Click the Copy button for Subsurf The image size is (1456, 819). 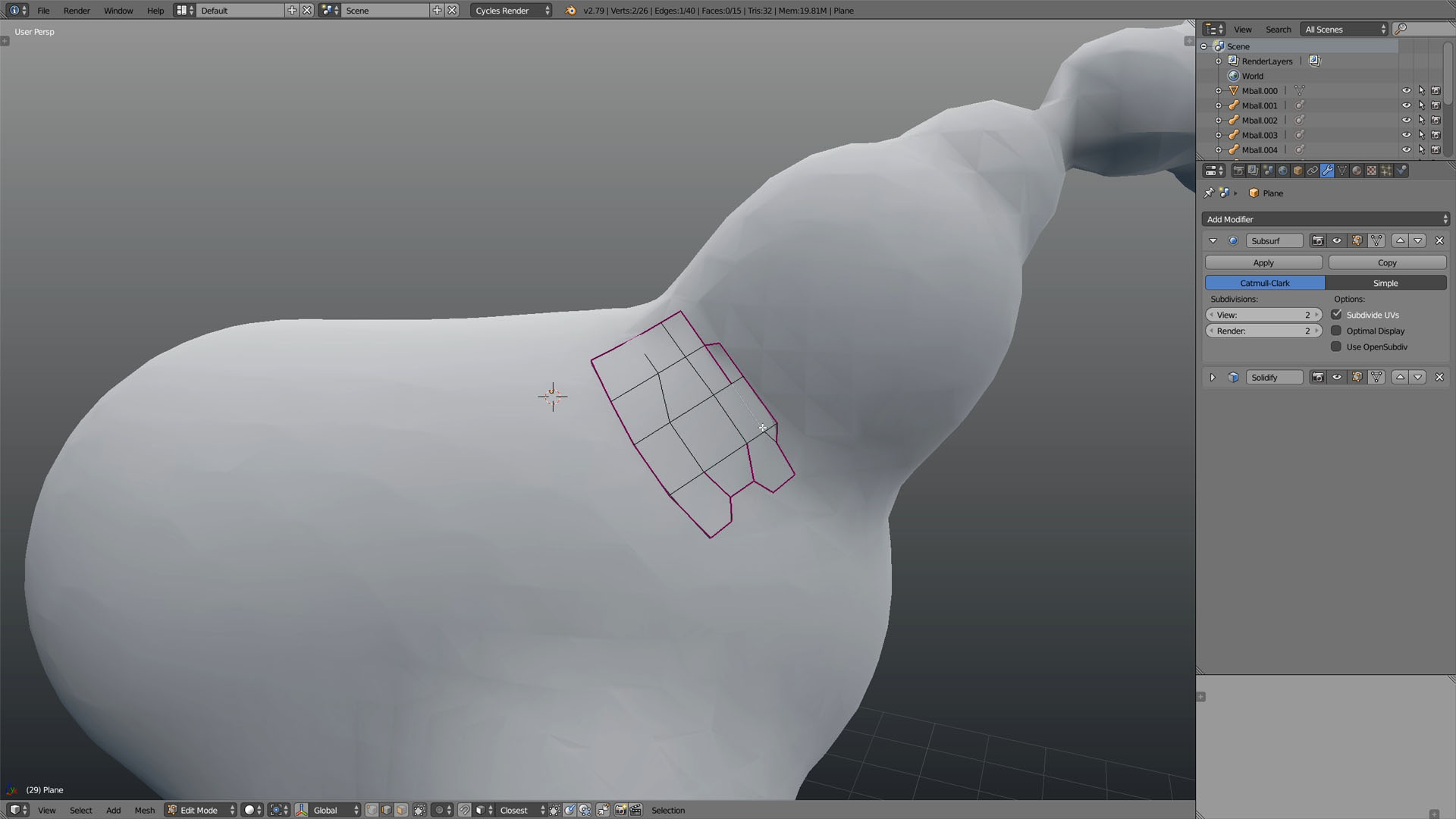(x=1387, y=262)
